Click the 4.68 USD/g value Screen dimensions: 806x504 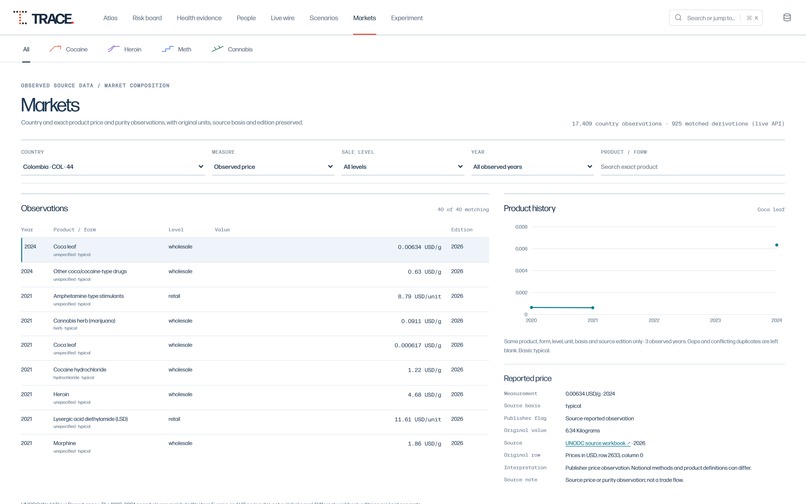(425, 394)
